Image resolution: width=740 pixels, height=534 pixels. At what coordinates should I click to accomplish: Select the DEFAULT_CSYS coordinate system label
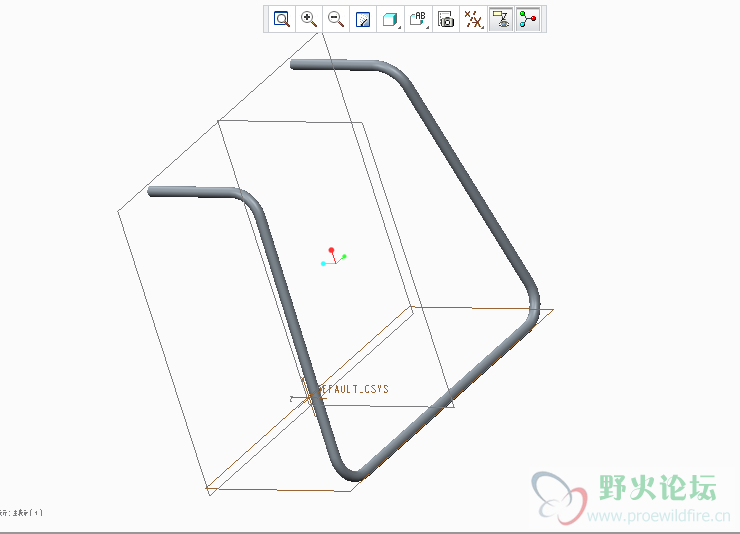tap(353, 389)
